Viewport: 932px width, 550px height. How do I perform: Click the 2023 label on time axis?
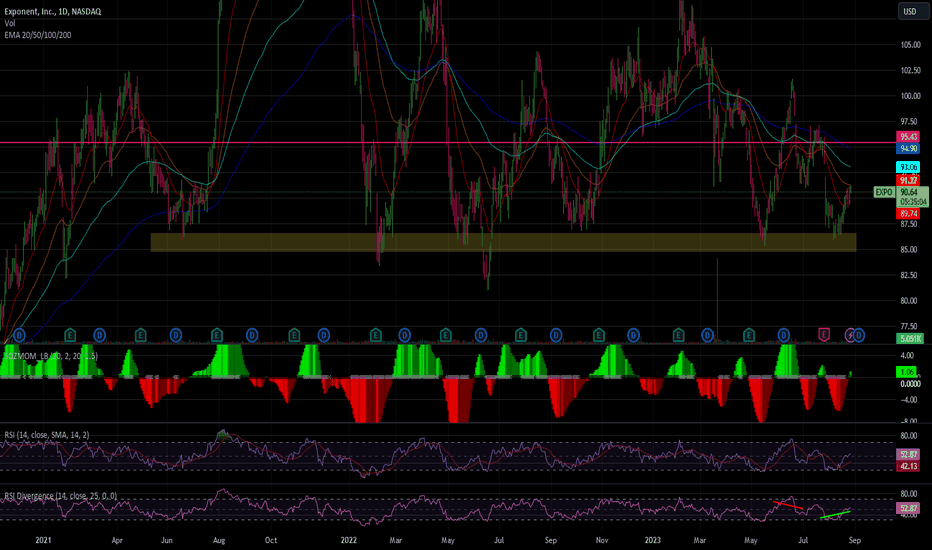(x=653, y=540)
